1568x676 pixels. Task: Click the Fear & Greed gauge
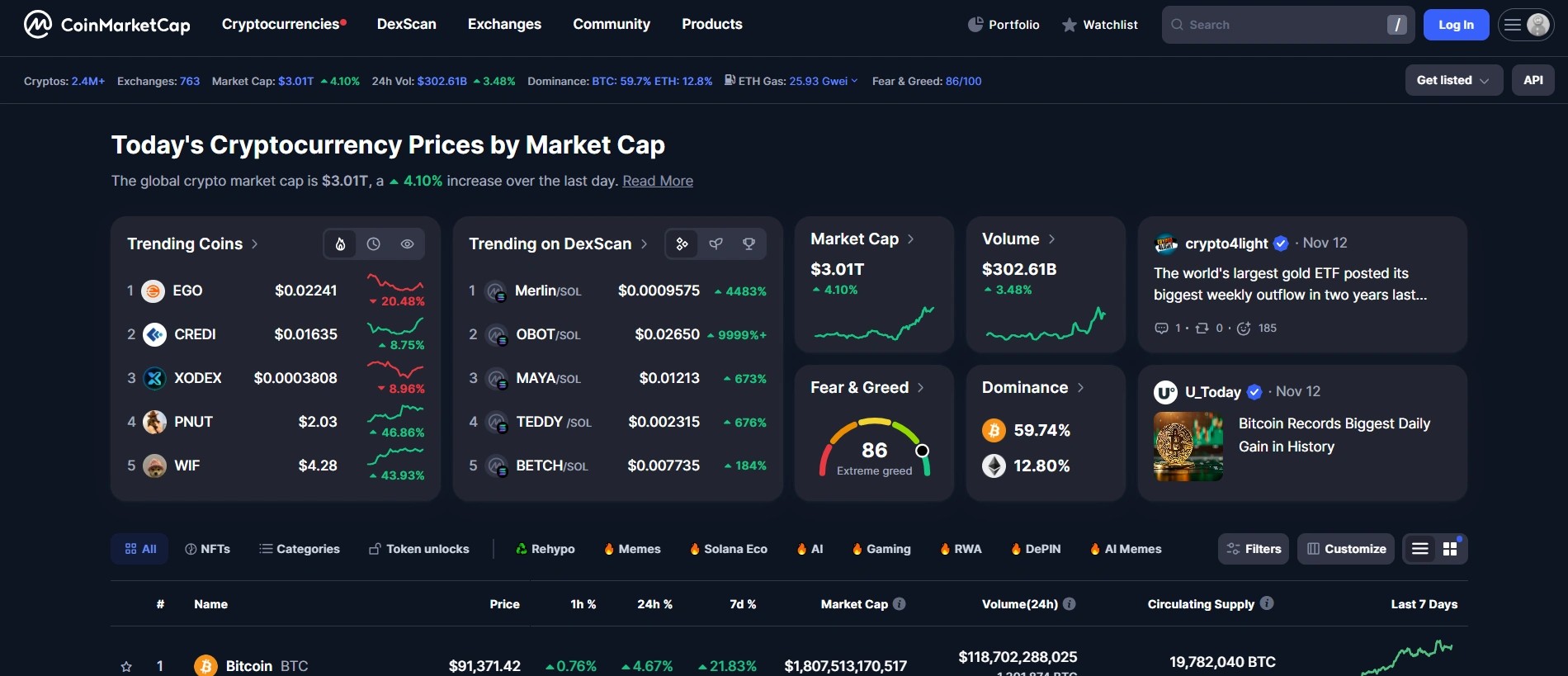pyautogui.click(x=874, y=450)
